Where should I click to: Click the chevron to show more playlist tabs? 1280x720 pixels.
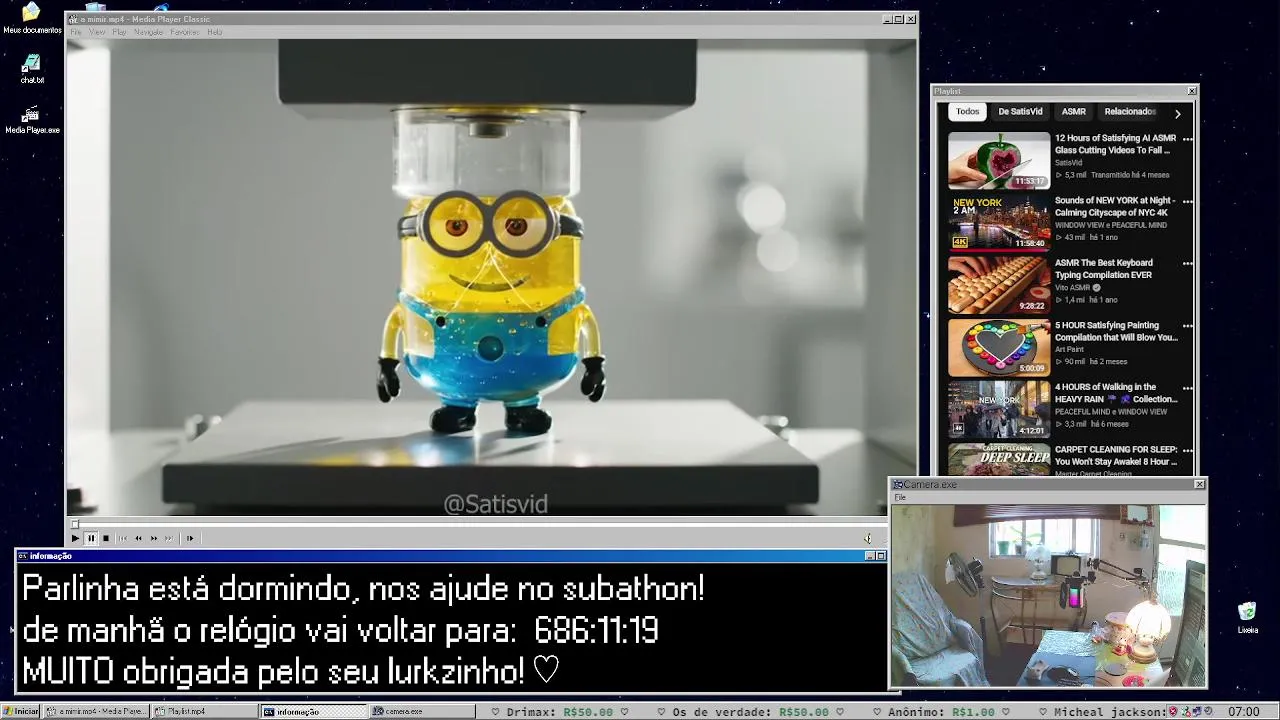coord(1177,113)
